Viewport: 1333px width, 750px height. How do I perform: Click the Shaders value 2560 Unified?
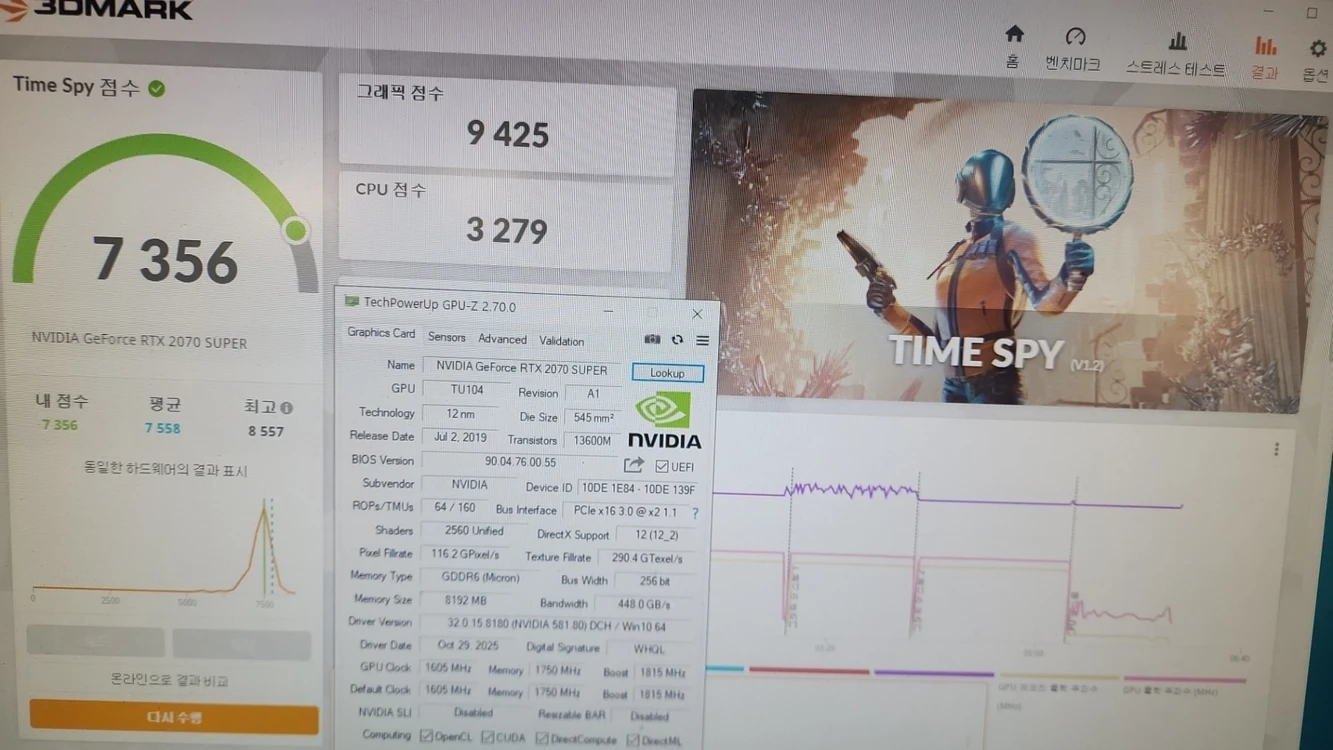(473, 532)
